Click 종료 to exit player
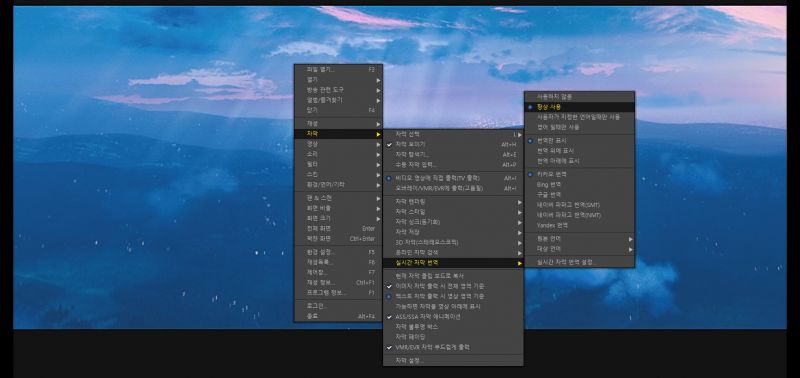The width and height of the screenshot is (800, 378). click(x=338, y=316)
